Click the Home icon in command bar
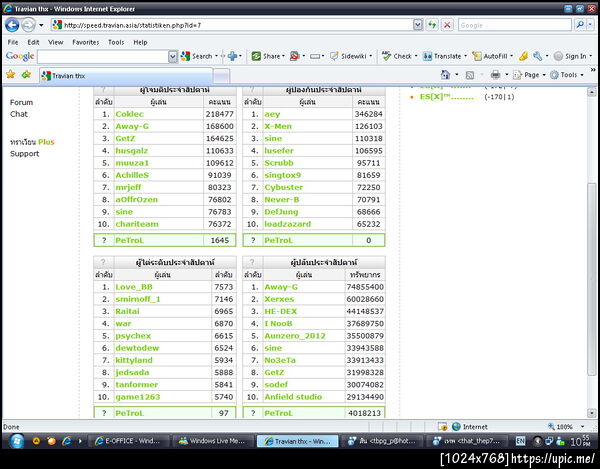Image resolution: width=600 pixels, height=469 pixels. (x=445, y=75)
